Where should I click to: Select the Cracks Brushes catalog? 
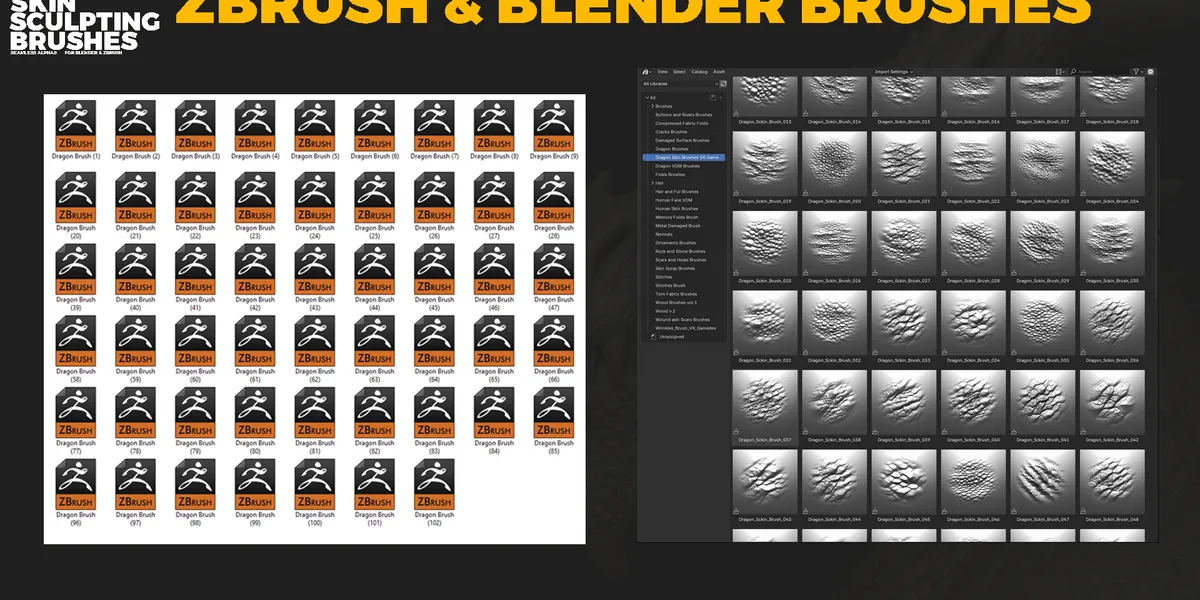(x=670, y=132)
